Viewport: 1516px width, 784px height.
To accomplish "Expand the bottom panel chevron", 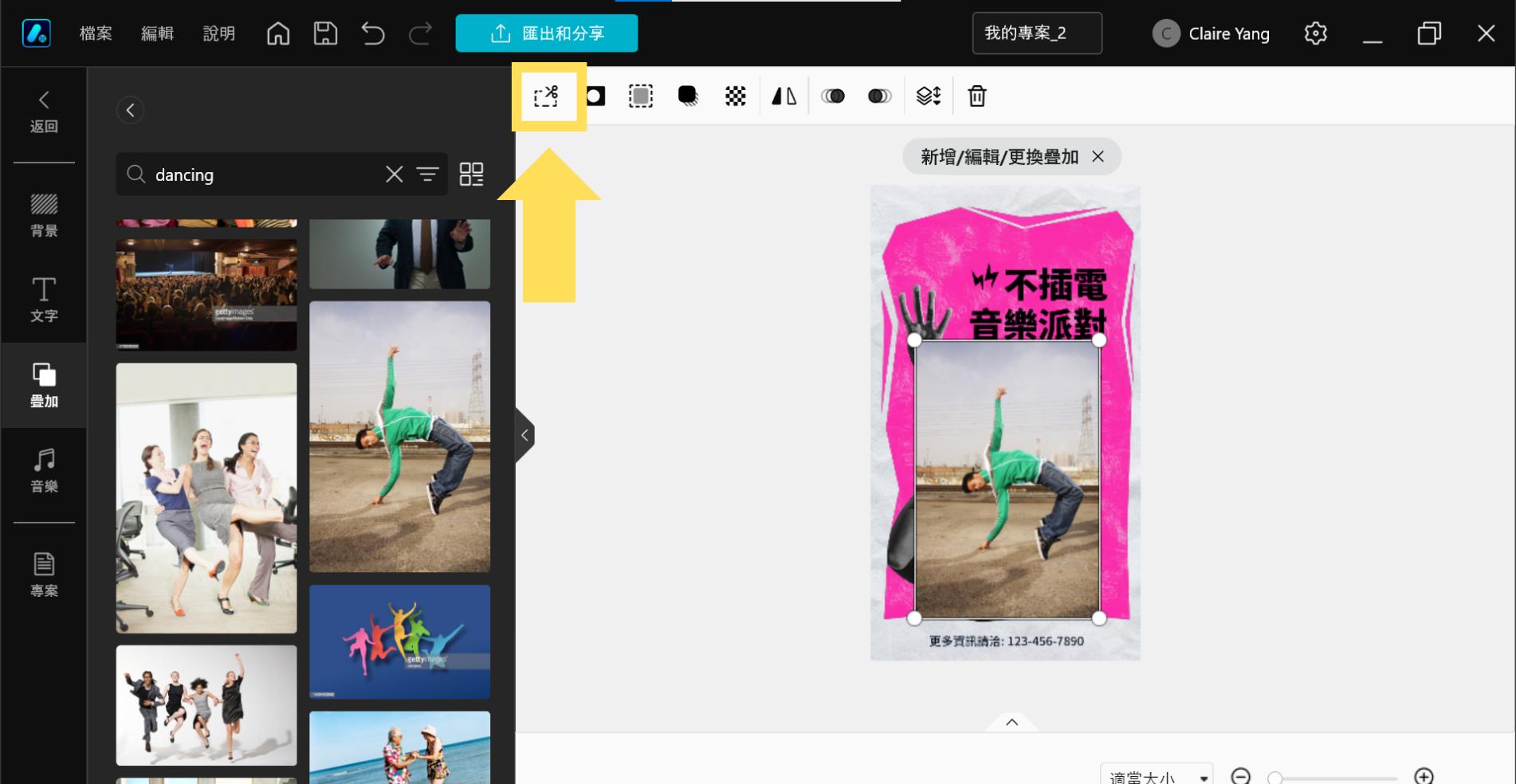I will click(1012, 722).
